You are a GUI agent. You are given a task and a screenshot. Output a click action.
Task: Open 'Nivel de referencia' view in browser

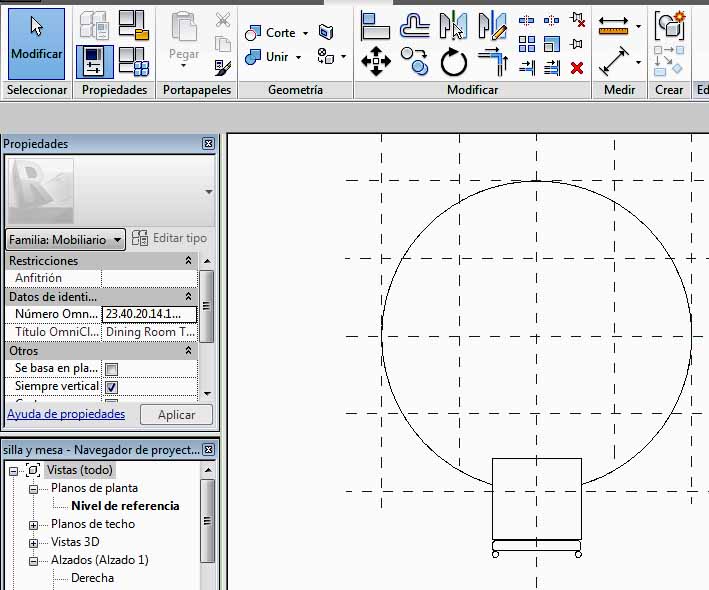click(x=125, y=506)
